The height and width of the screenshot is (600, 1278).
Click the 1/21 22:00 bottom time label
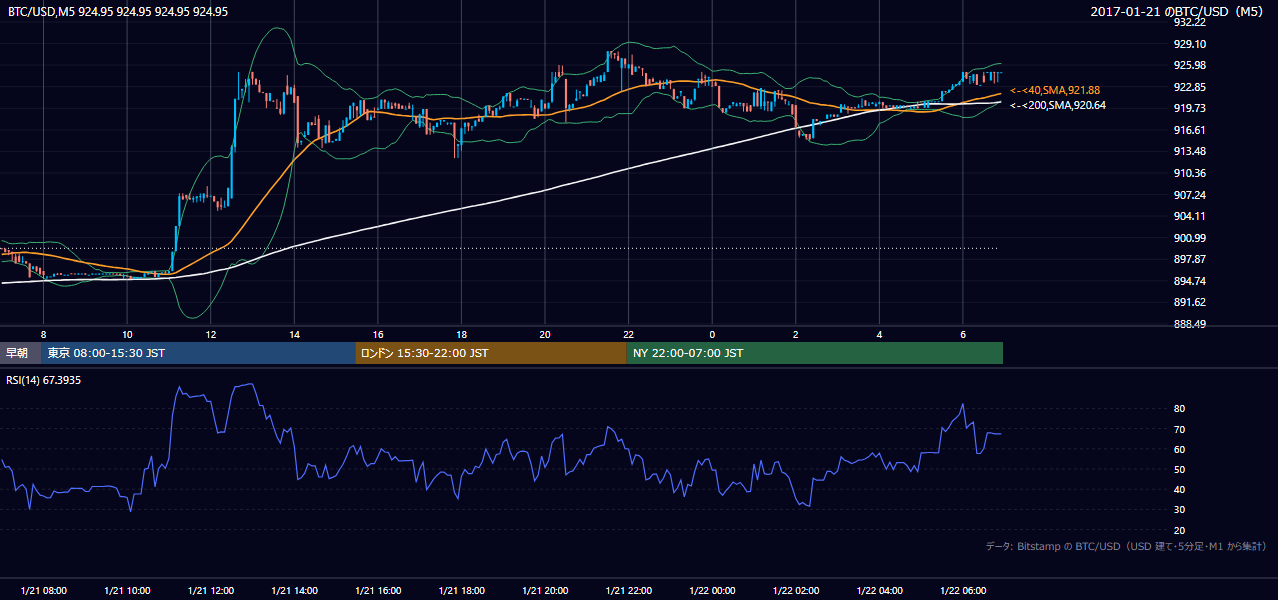coord(628,591)
